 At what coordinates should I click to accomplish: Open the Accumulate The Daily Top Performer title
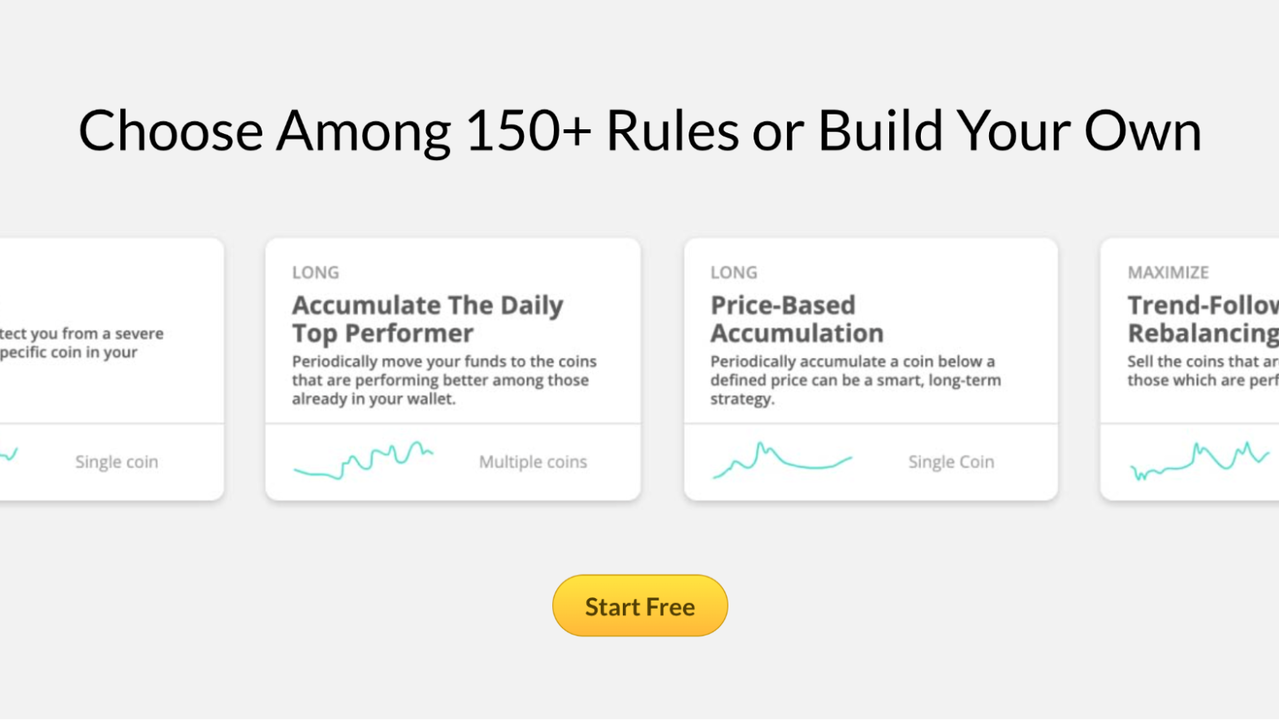pos(427,319)
